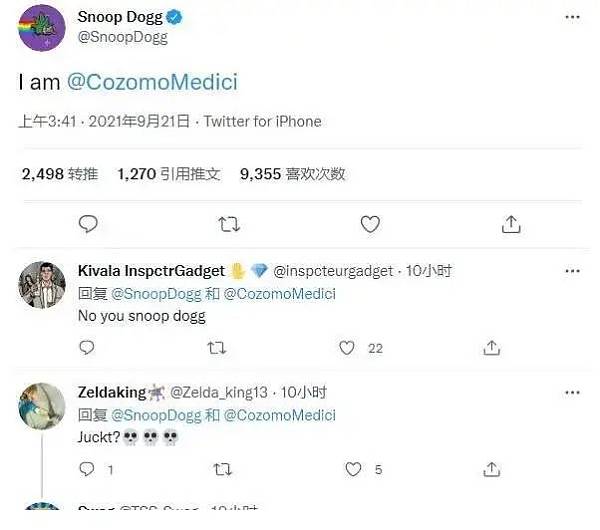
Task: Open more options on Zeldaking's reply
Action: point(571,392)
